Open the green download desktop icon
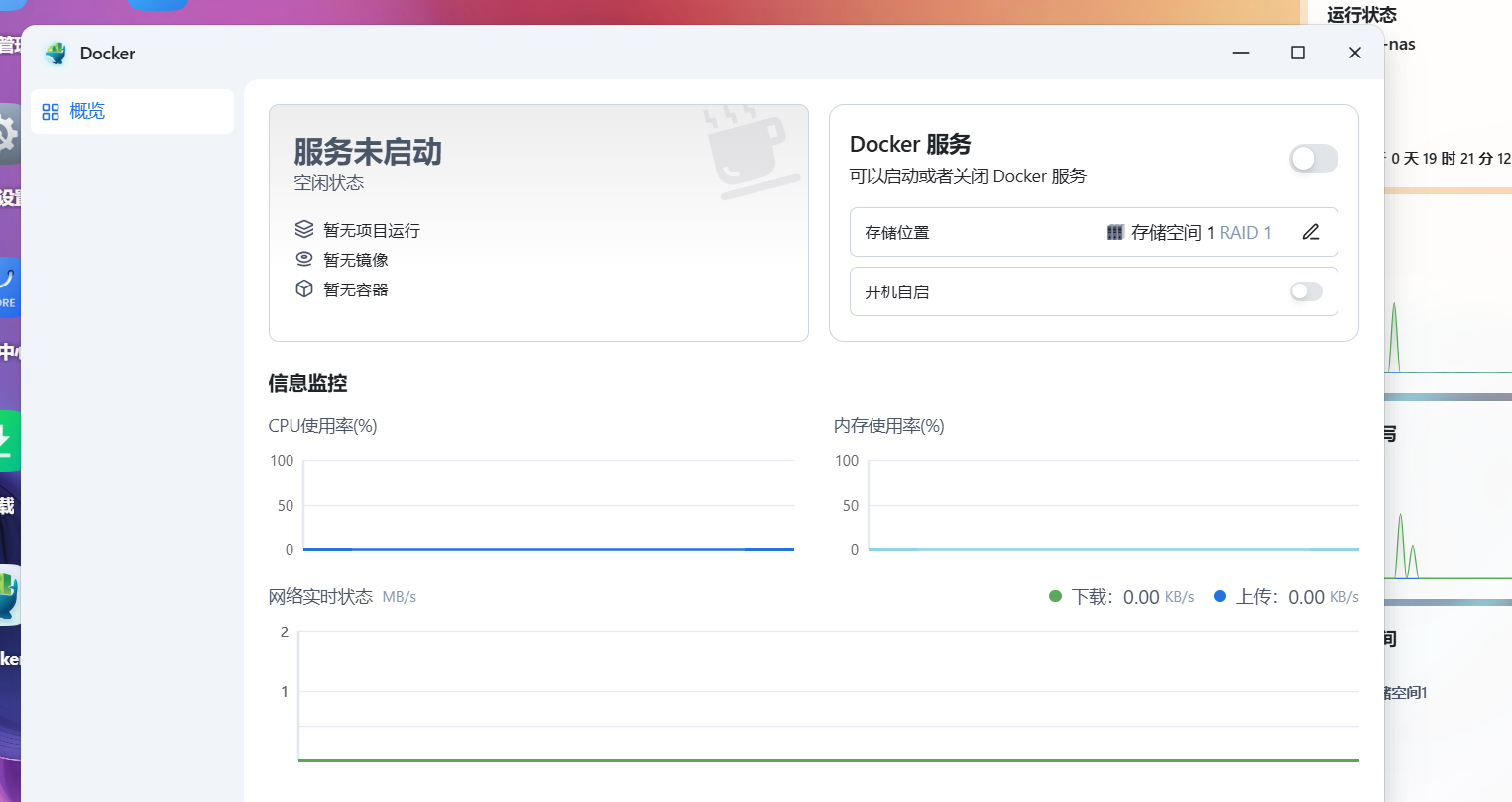 9,440
